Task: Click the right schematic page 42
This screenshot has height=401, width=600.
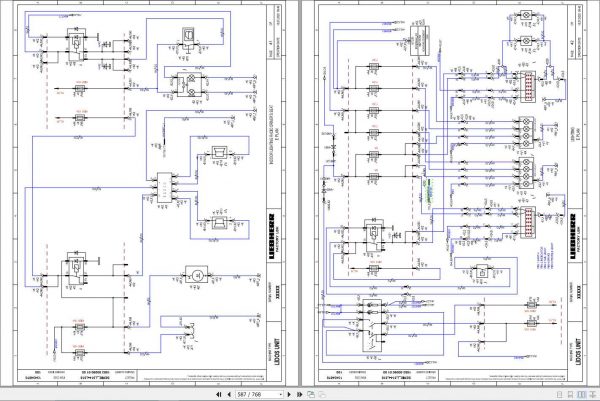Action: (x=450, y=193)
